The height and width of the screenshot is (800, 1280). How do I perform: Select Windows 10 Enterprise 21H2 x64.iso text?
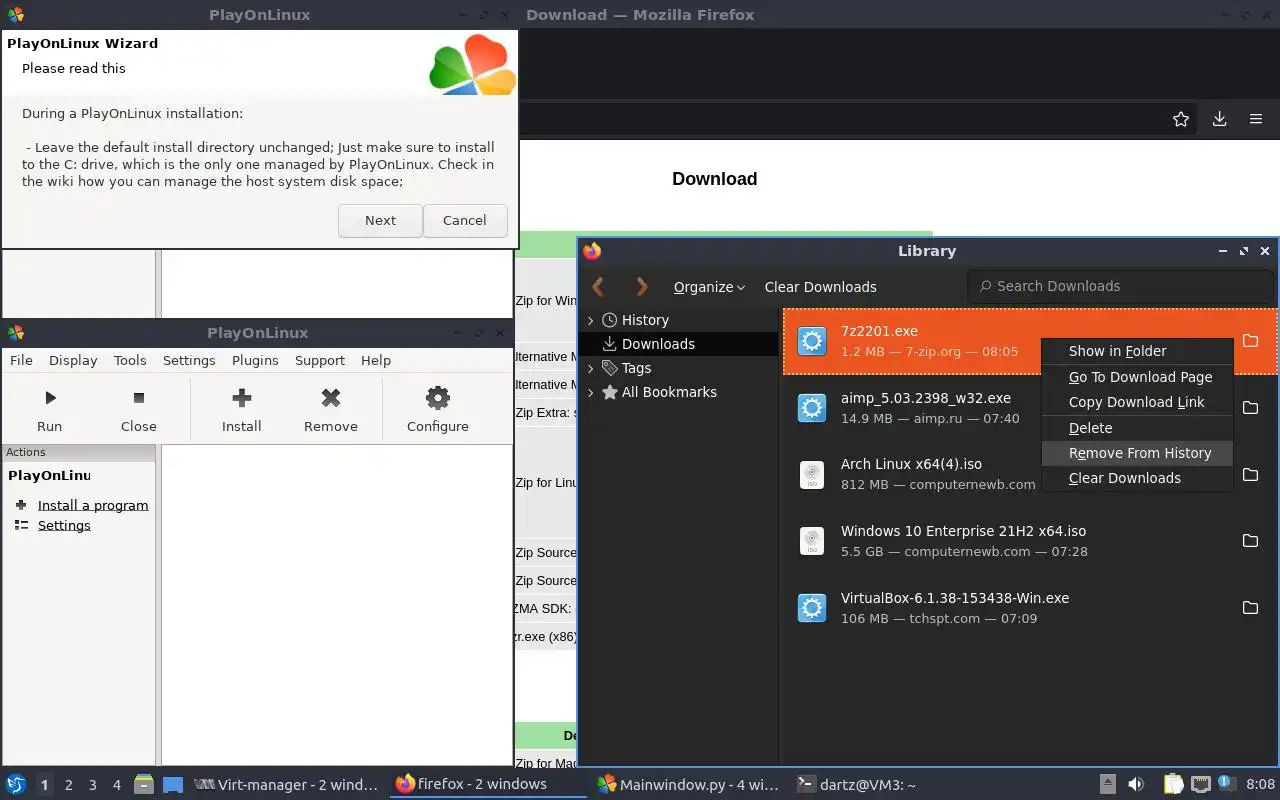click(x=963, y=531)
